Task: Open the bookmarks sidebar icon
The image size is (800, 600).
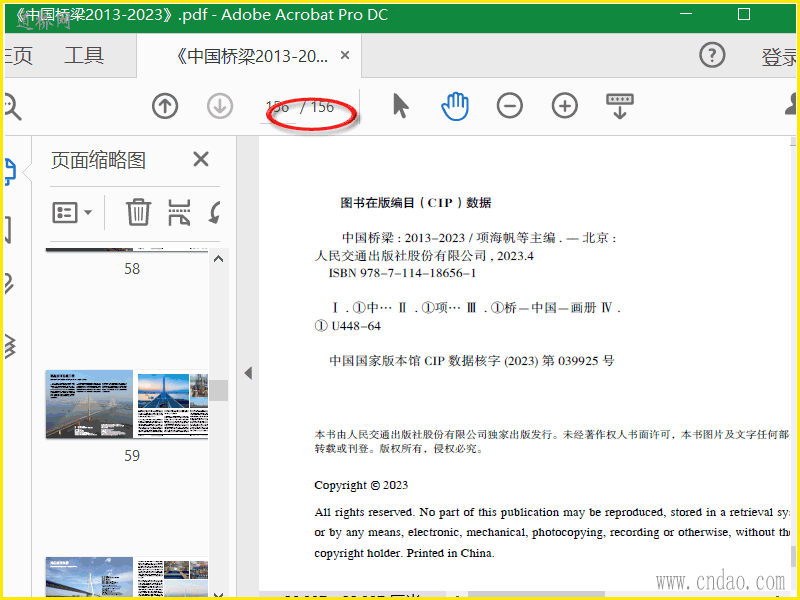Action: [8, 230]
